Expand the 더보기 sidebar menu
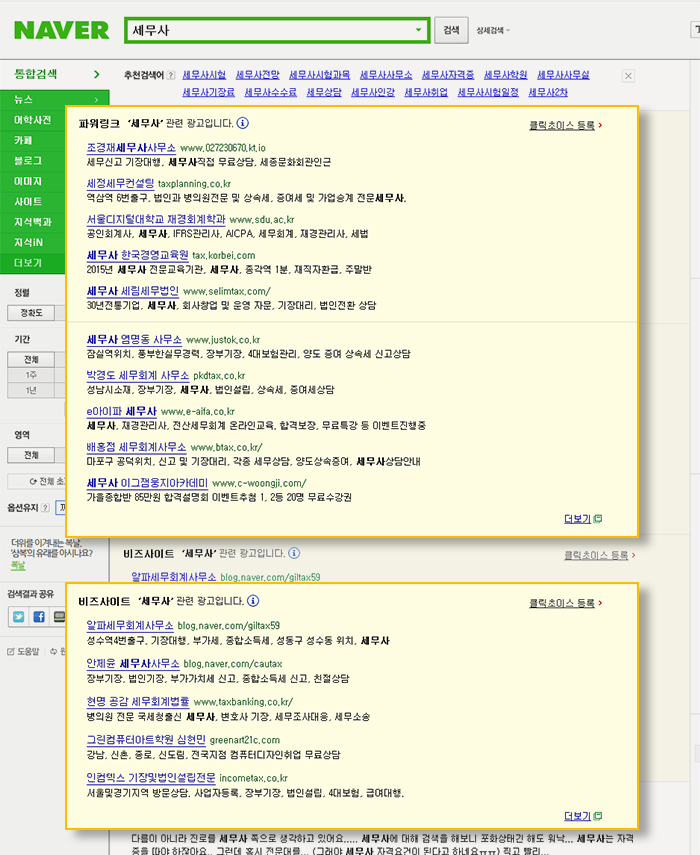The width and height of the screenshot is (700, 855). (x=28, y=263)
